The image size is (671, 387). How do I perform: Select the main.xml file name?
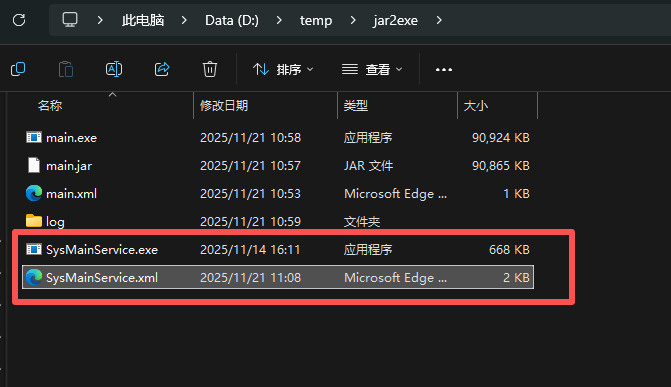(x=71, y=194)
